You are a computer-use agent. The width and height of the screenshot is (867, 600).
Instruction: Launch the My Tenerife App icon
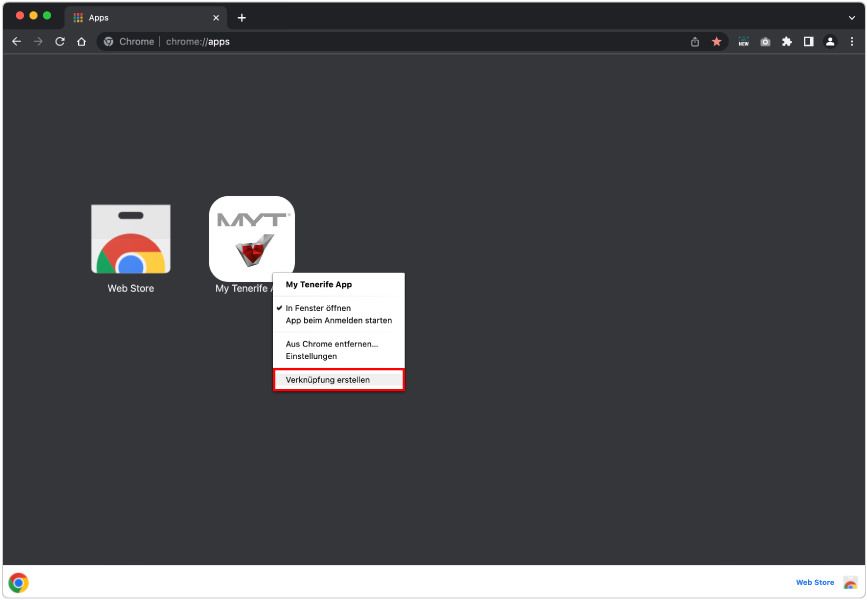point(252,238)
